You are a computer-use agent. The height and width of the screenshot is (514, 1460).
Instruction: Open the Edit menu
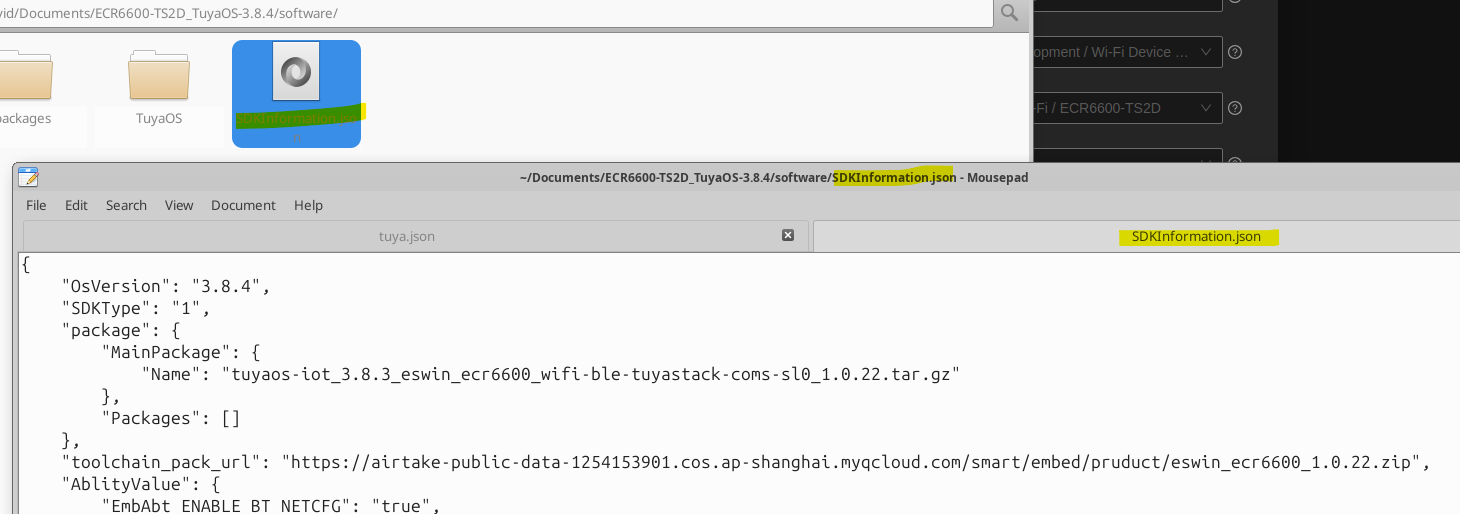(x=76, y=205)
